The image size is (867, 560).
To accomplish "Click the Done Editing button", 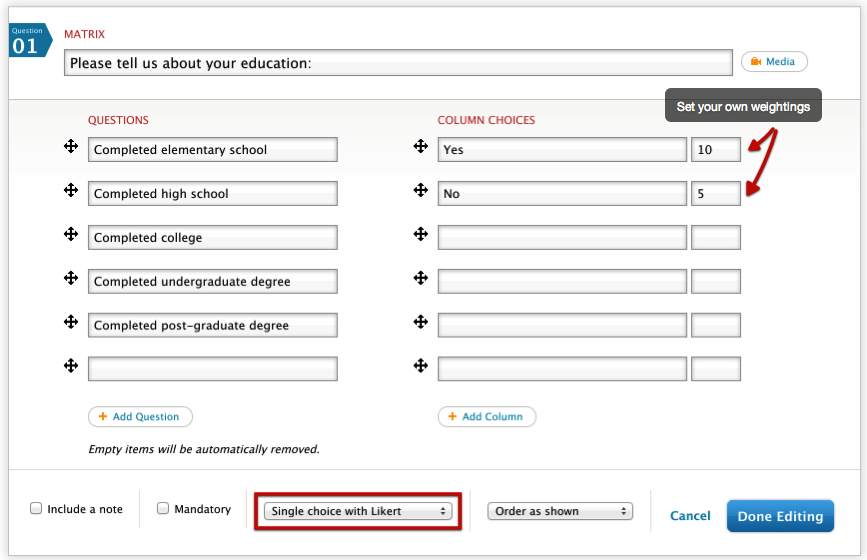I will click(780, 516).
